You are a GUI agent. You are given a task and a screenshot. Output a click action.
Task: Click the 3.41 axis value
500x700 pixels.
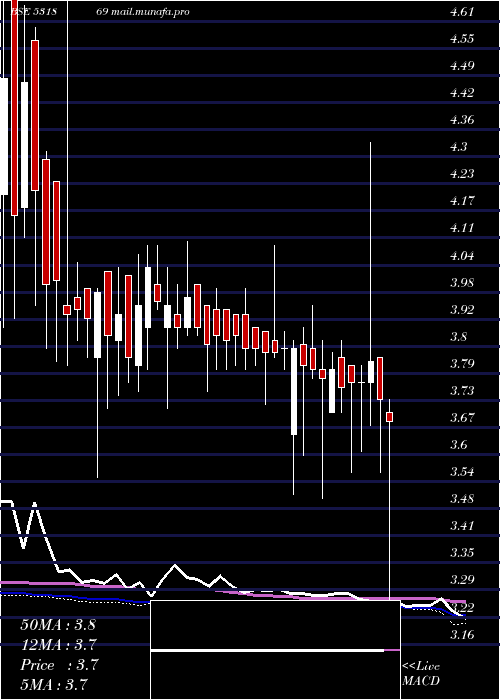462,525
